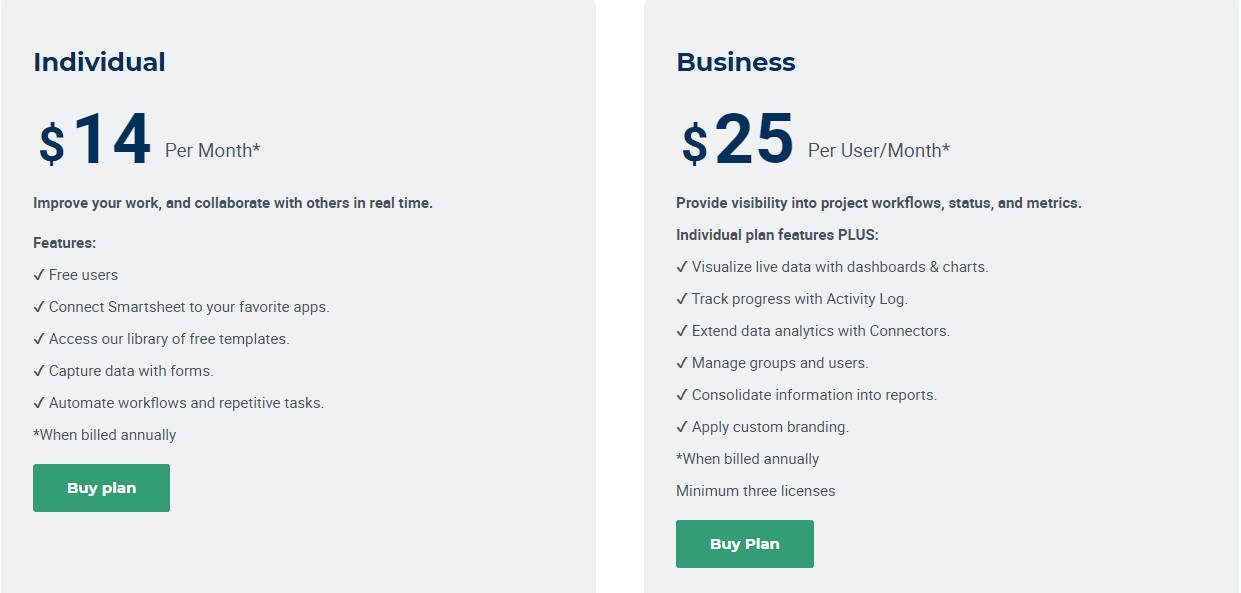The image size is (1241, 593).
Task: Select the When billed annually text under Business
Action: (x=748, y=458)
